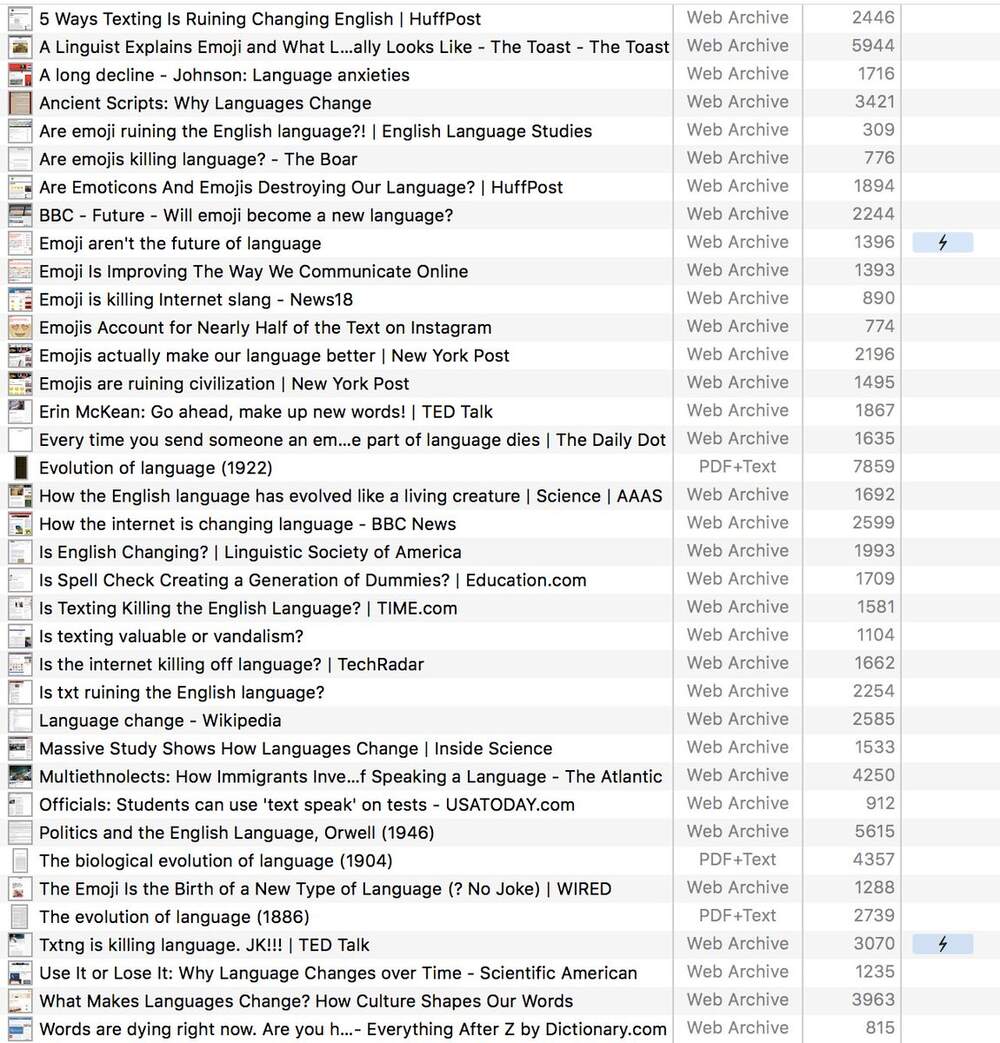The width and height of the screenshot is (1000, 1043).
Task: Select 'Emoji Is Improving The Way We Communicate Online'
Action: 253,271
